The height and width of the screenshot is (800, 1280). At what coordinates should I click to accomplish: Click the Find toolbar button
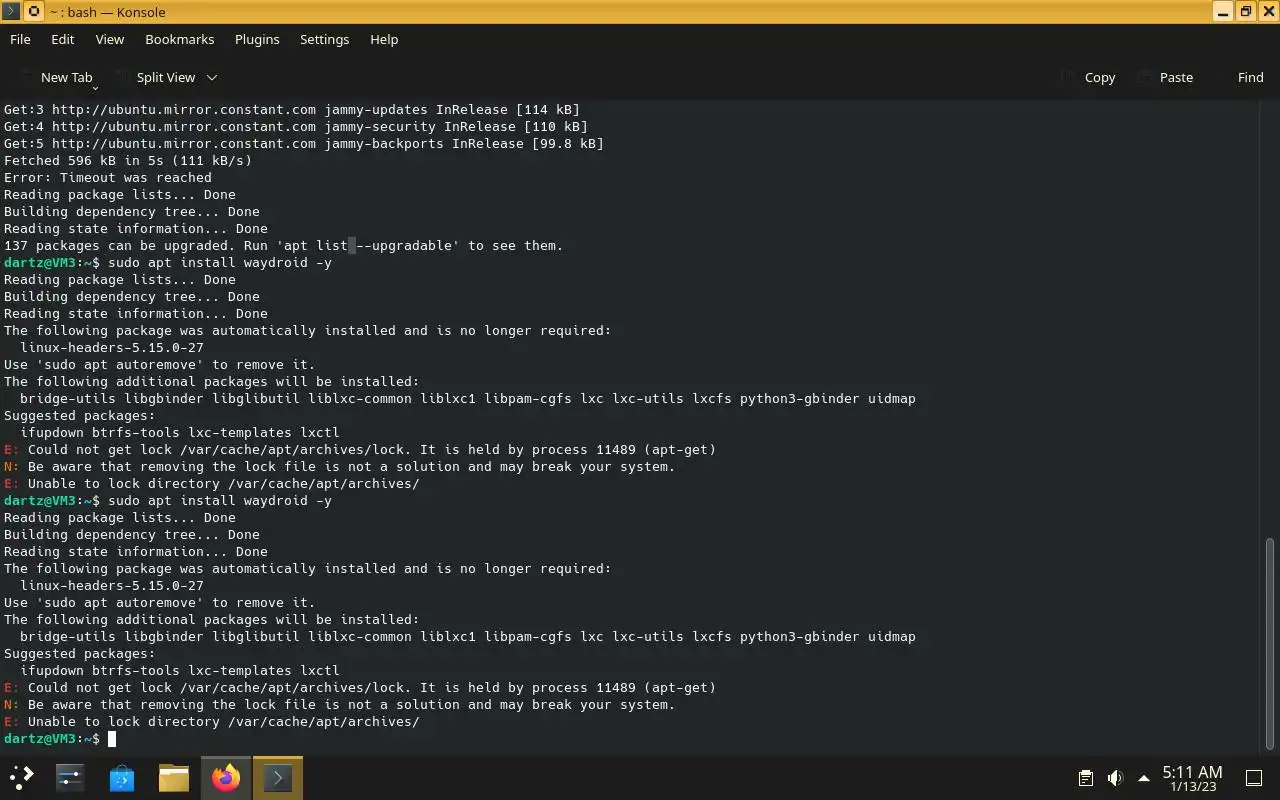click(1239, 77)
